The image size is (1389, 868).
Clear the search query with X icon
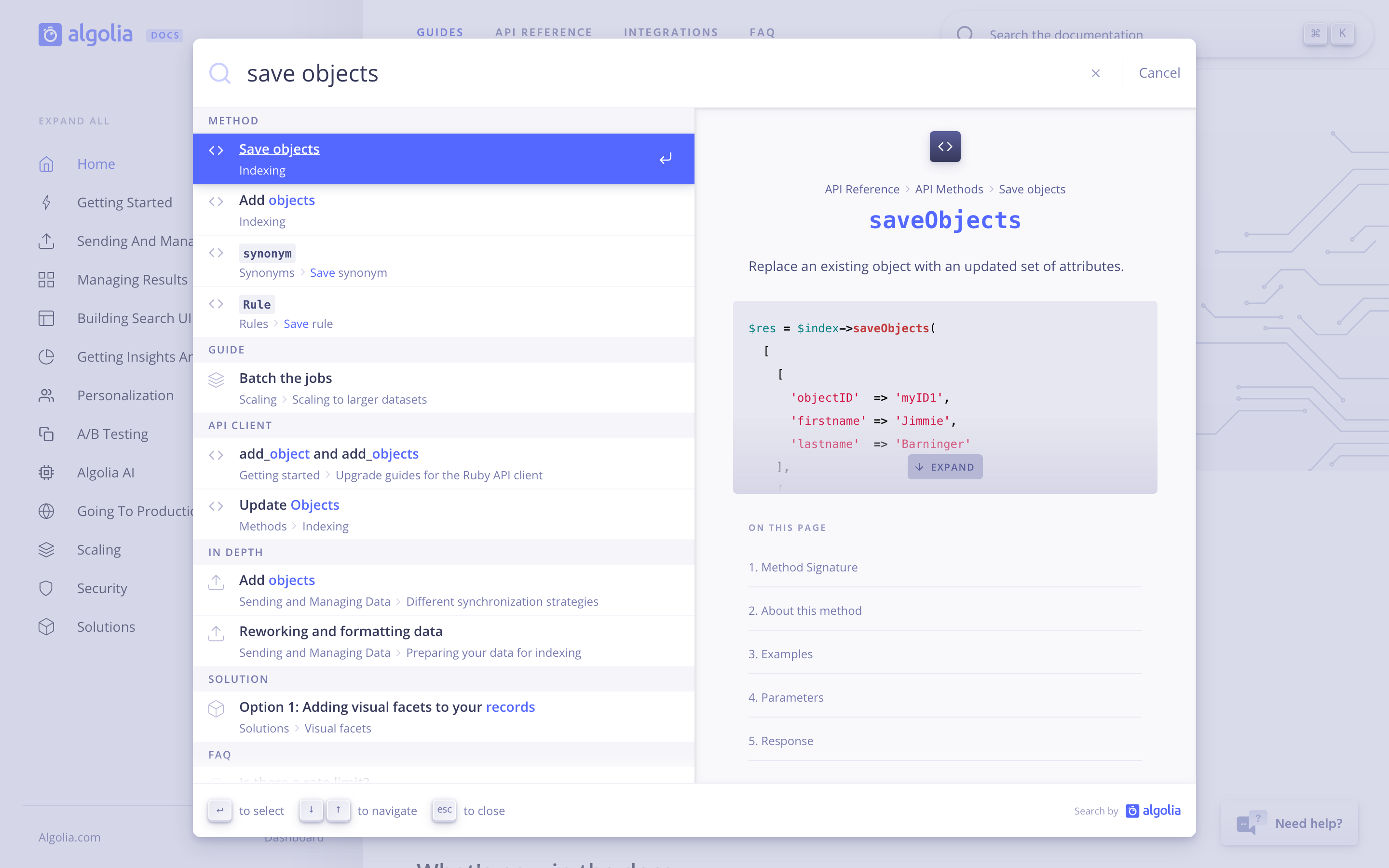(x=1096, y=73)
